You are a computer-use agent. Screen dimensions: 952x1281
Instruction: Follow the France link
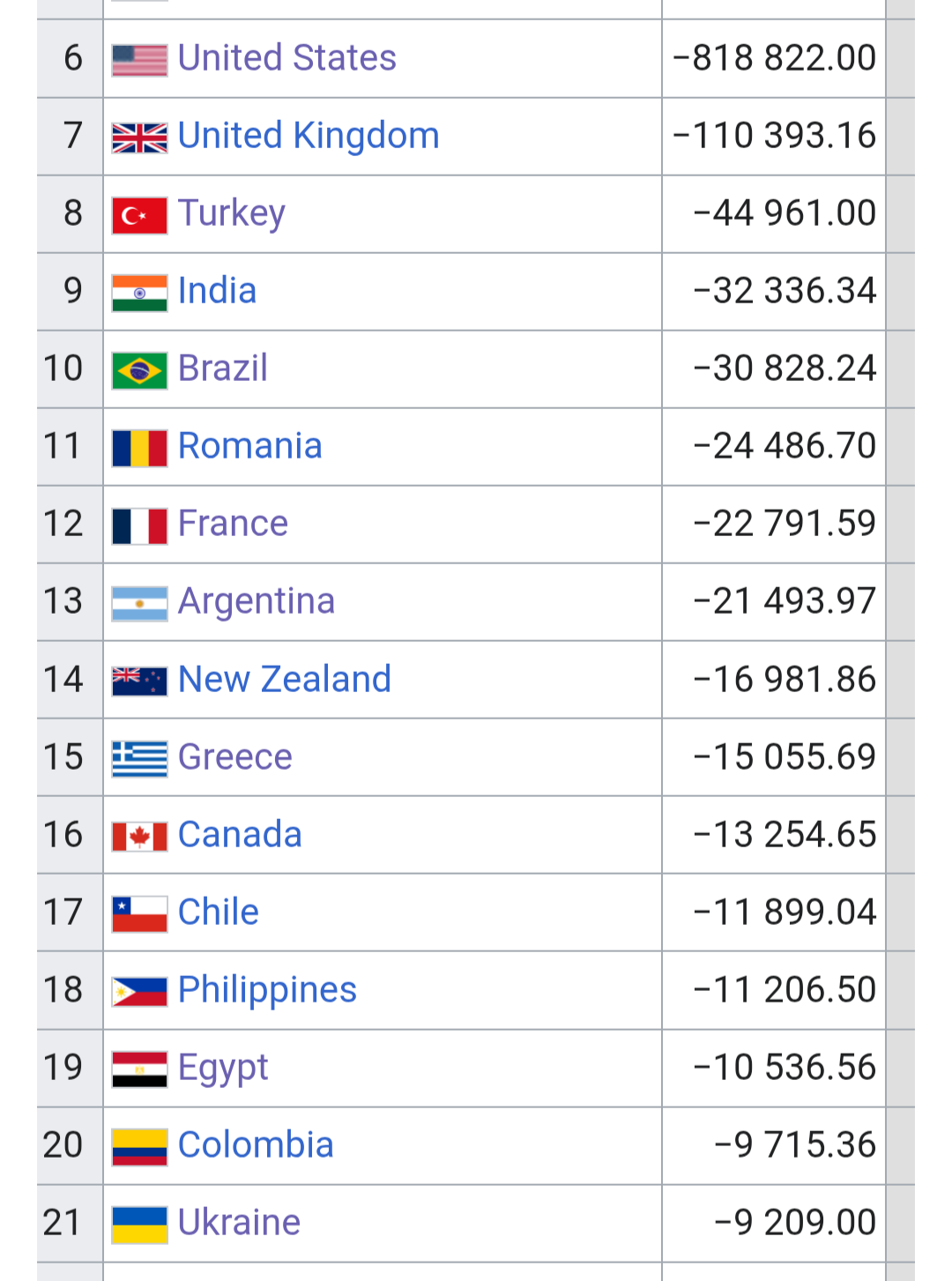coord(233,524)
